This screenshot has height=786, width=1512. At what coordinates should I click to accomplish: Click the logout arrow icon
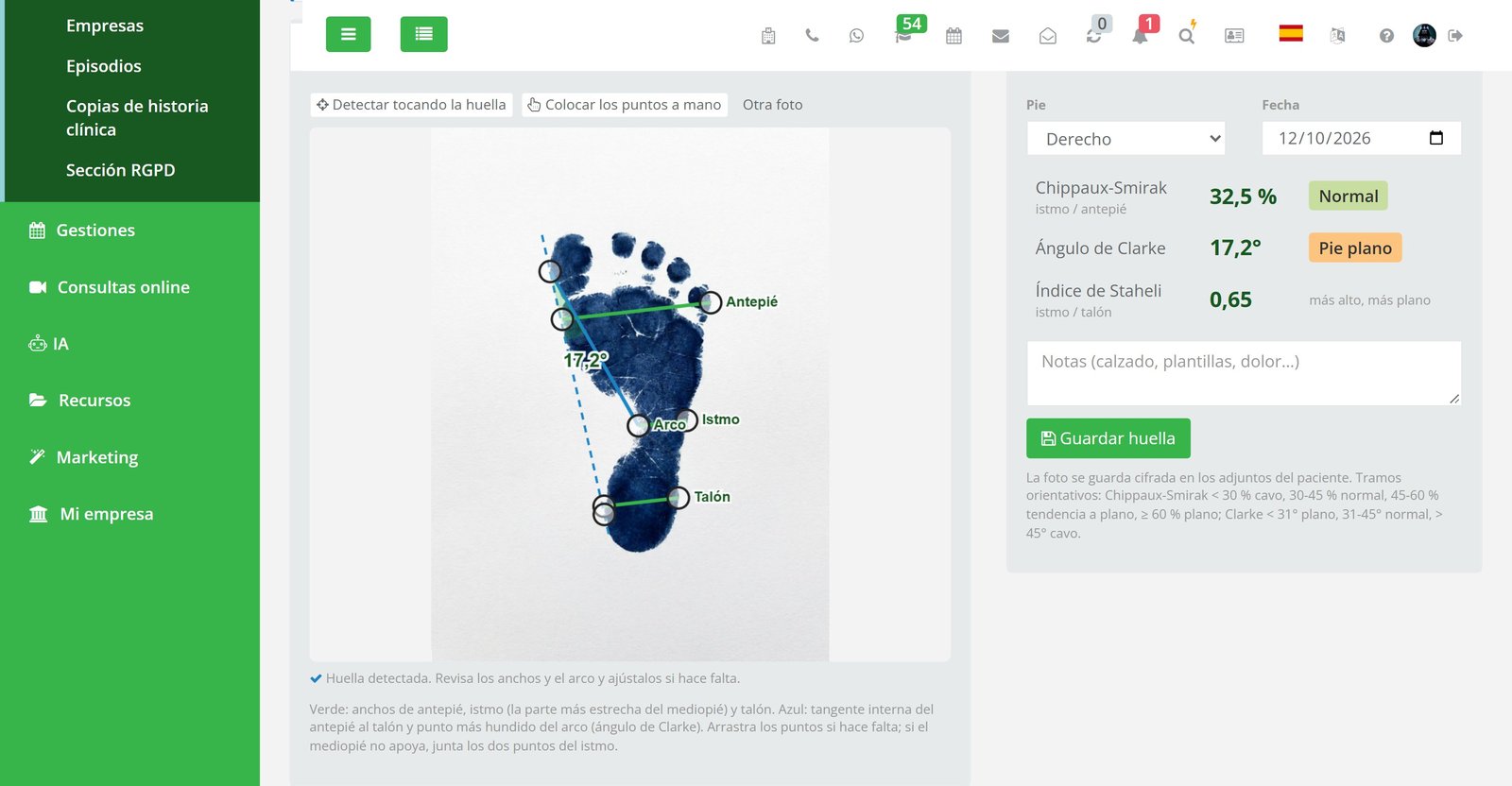tap(1455, 36)
